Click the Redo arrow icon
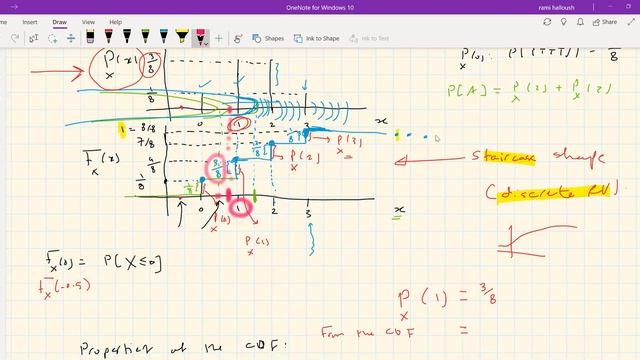The width and height of the screenshot is (640, 360). (x=15, y=38)
